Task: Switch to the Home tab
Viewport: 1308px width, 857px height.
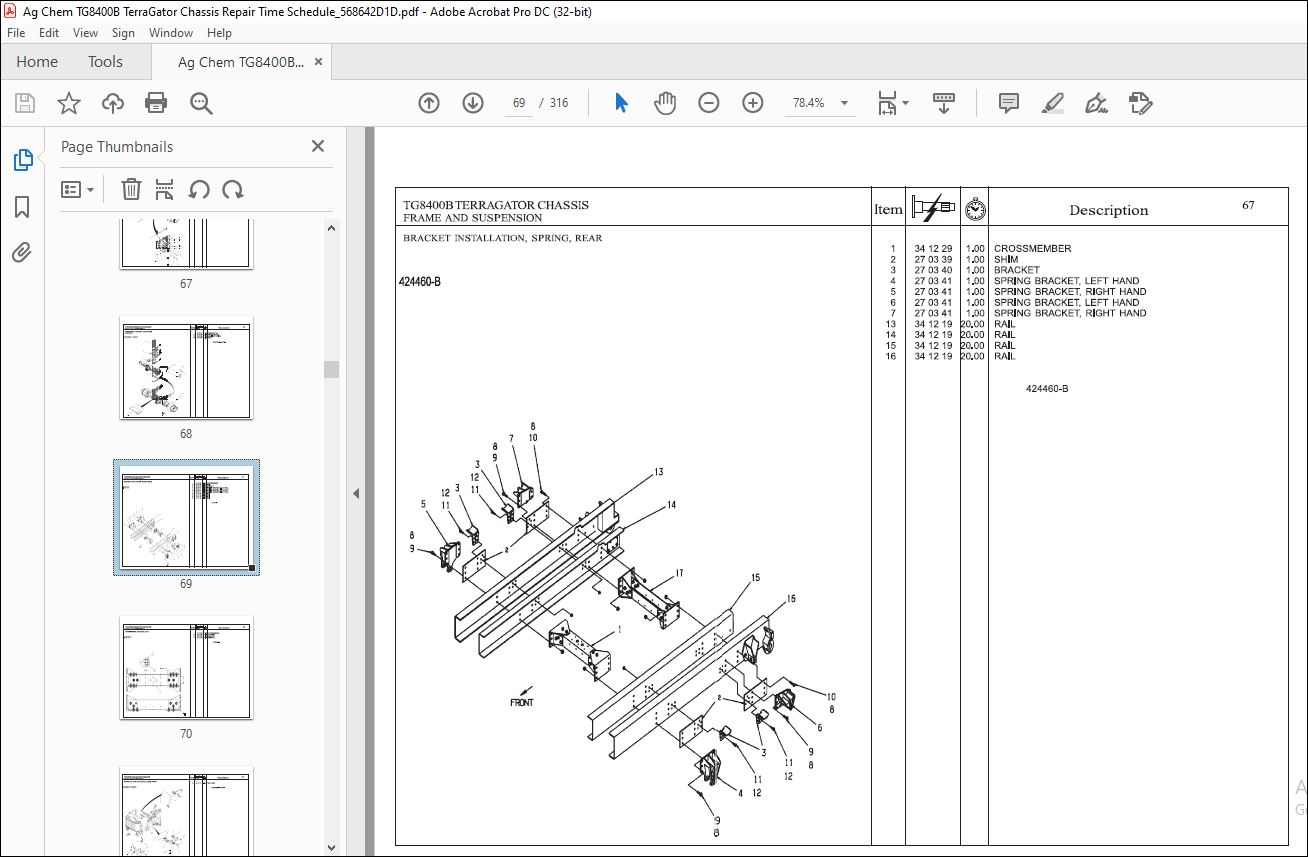Action: pos(37,62)
